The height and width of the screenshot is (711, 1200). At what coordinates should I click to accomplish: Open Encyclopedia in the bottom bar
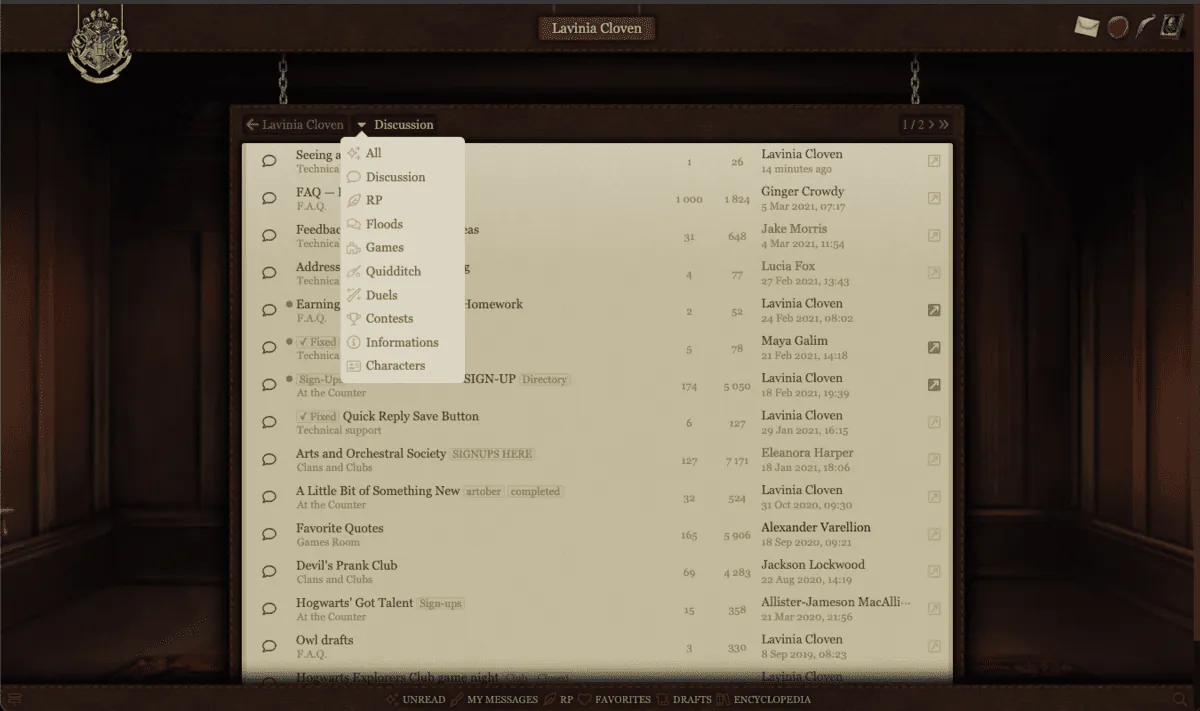coord(764,699)
